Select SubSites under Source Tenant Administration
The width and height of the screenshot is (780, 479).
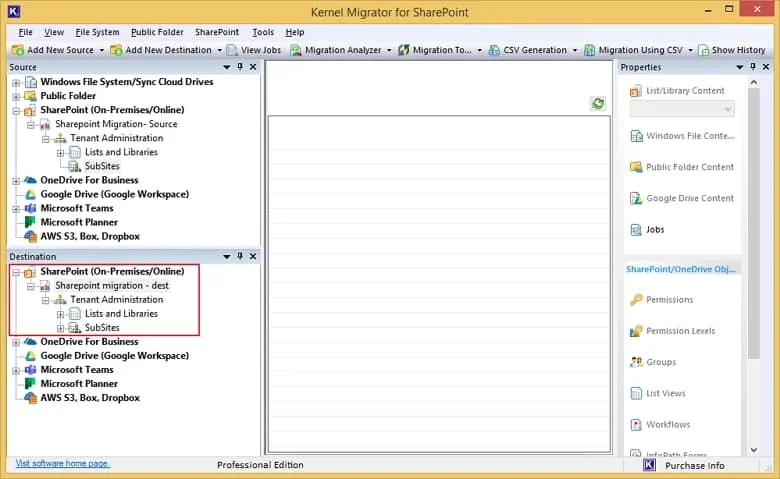tap(102, 166)
